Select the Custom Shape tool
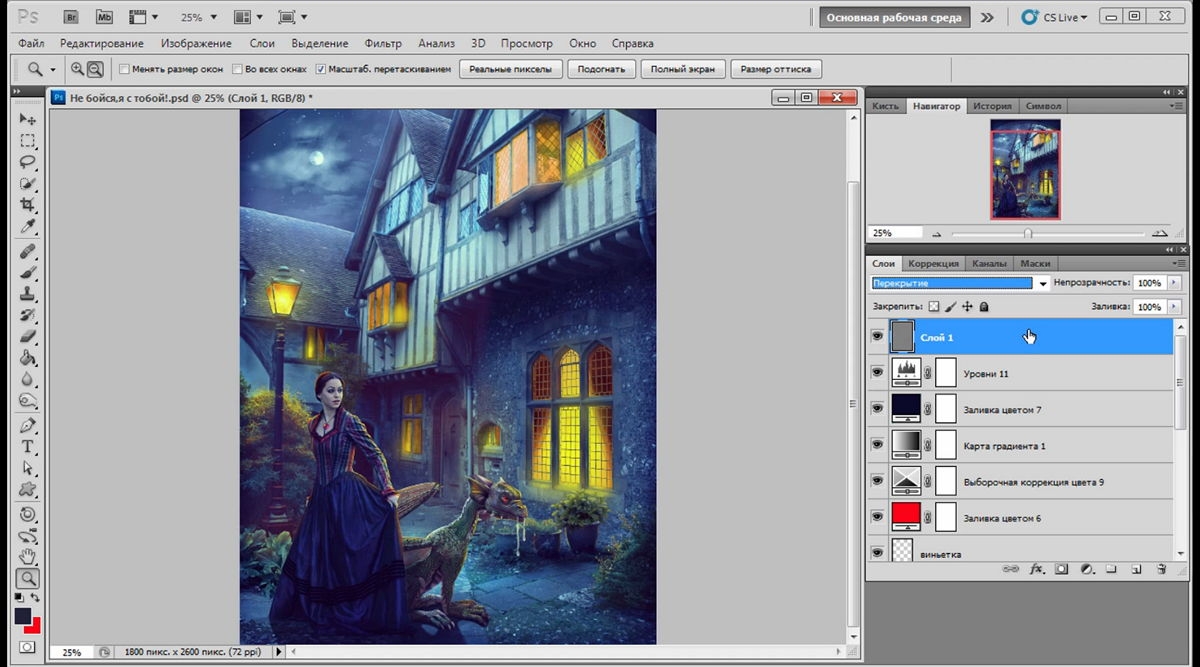The height and width of the screenshot is (667, 1200). 28,490
